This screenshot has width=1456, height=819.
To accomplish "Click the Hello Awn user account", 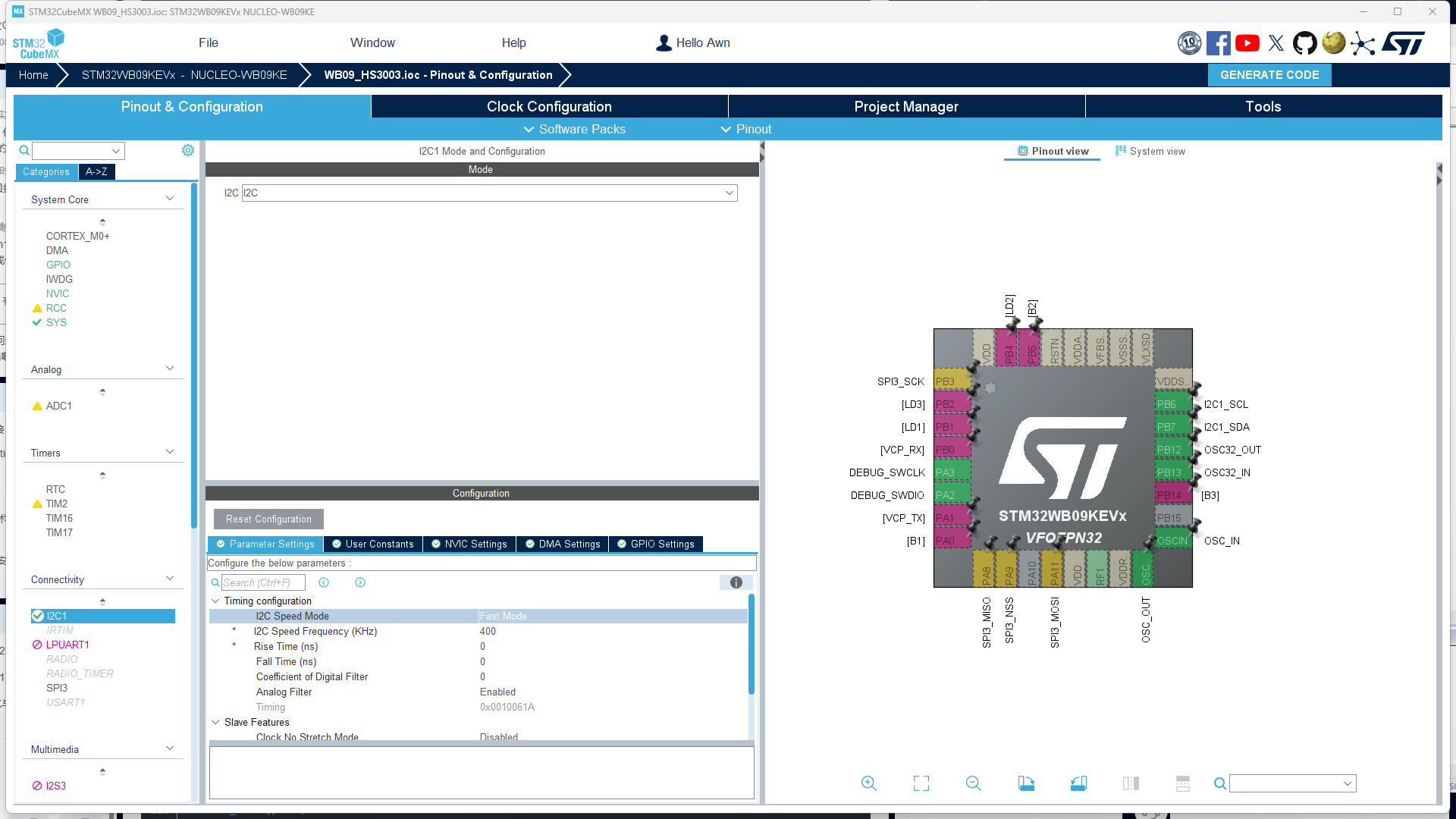I will (x=693, y=43).
